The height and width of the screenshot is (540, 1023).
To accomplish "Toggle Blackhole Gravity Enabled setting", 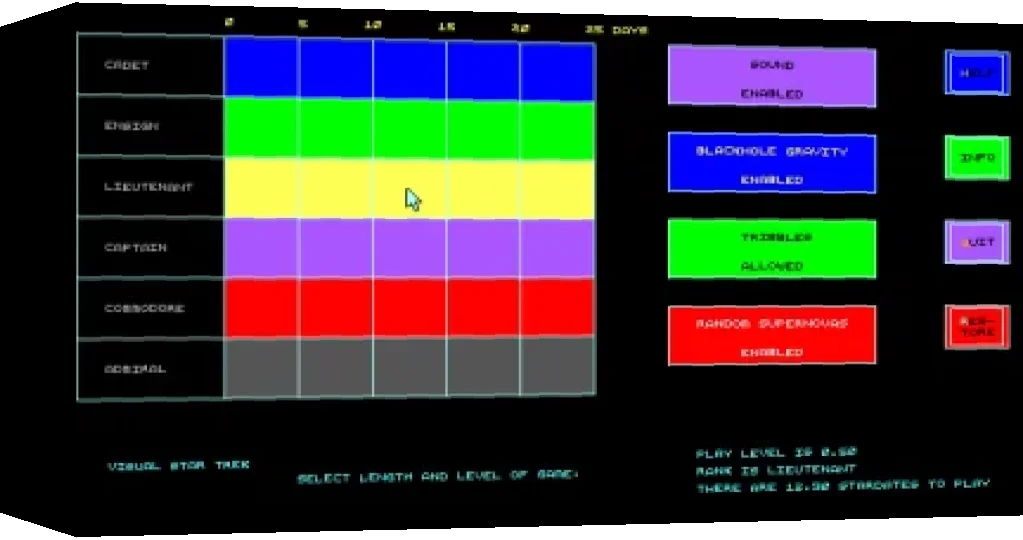I will click(772, 163).
